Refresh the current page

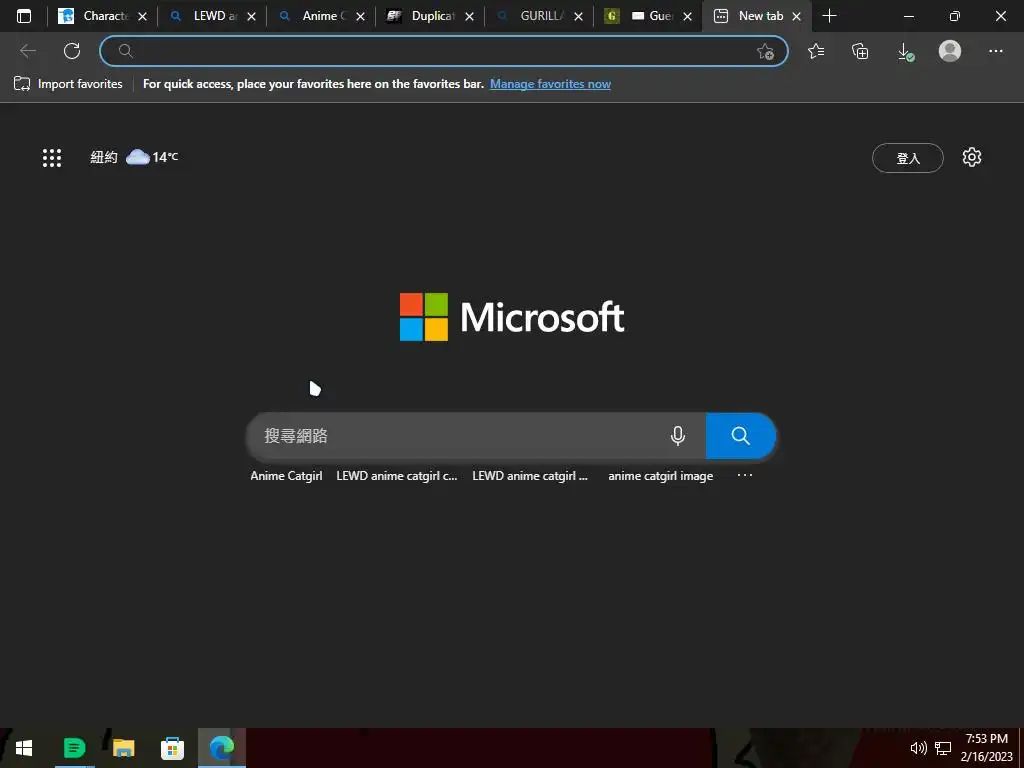click(72, 51)
